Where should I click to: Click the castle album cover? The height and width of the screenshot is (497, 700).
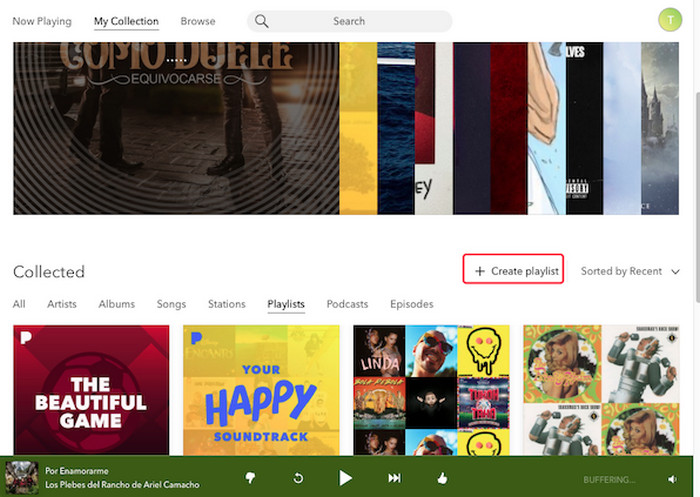660,128
